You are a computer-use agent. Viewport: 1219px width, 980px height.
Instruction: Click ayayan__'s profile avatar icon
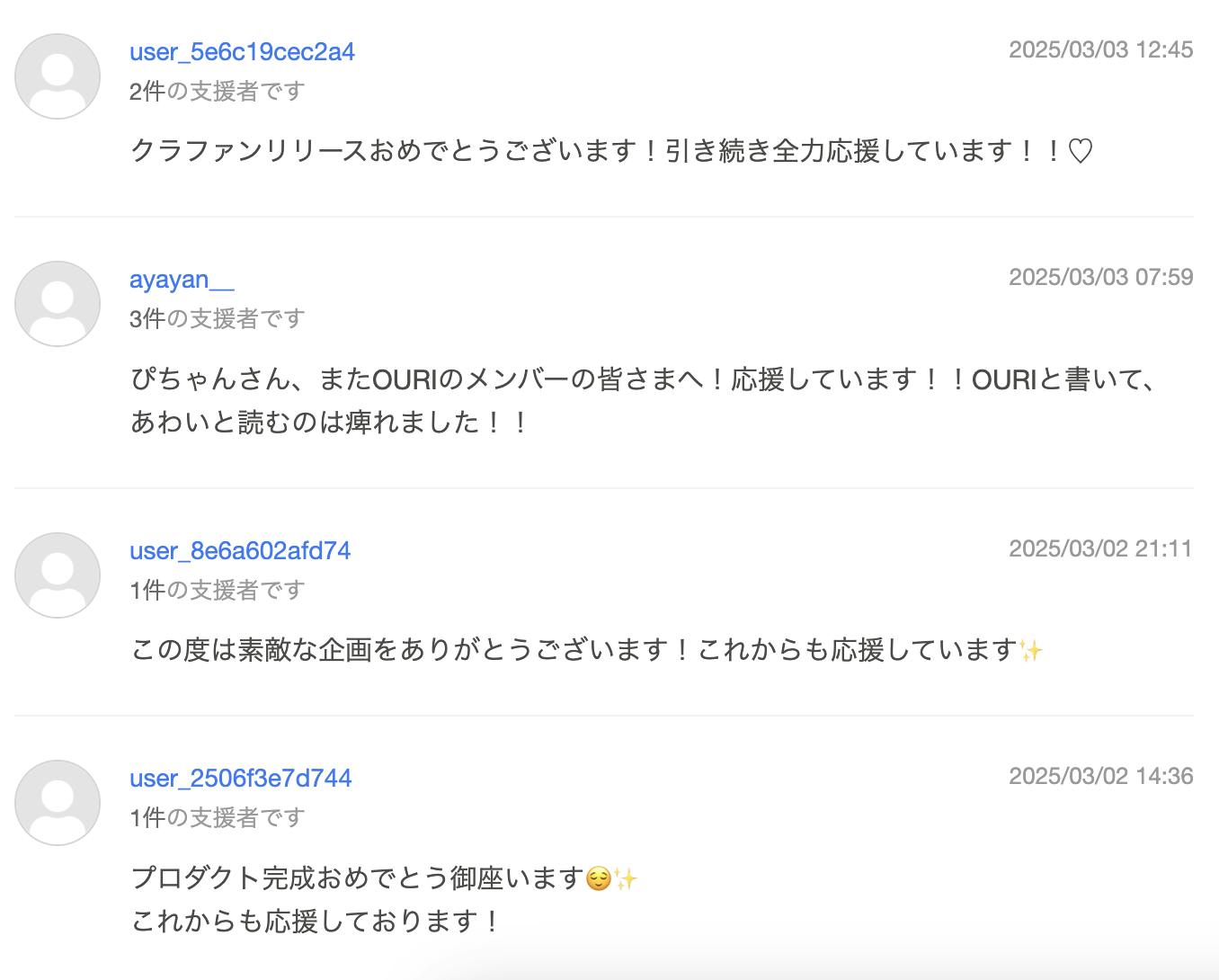click(58, 304)
